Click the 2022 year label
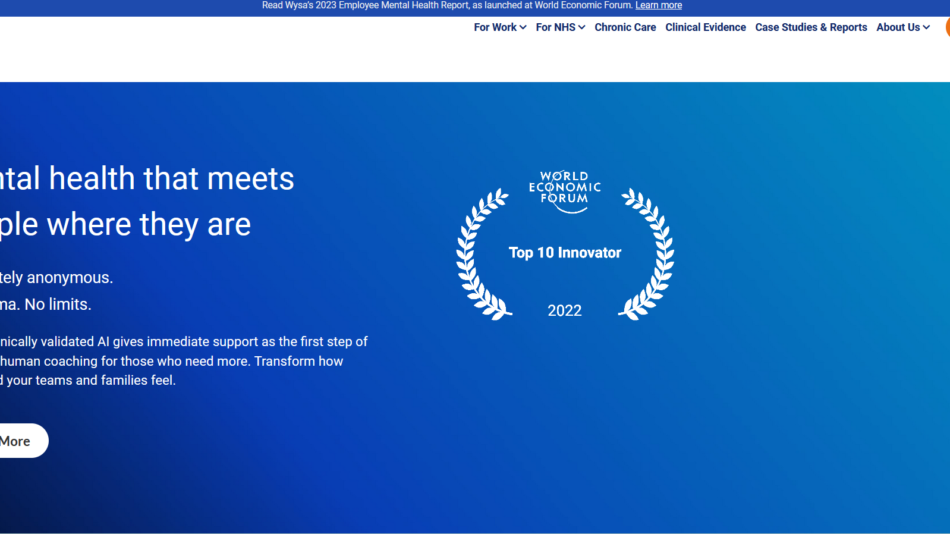The width and height of the screenshot is (950, 534). click(564, 311)
